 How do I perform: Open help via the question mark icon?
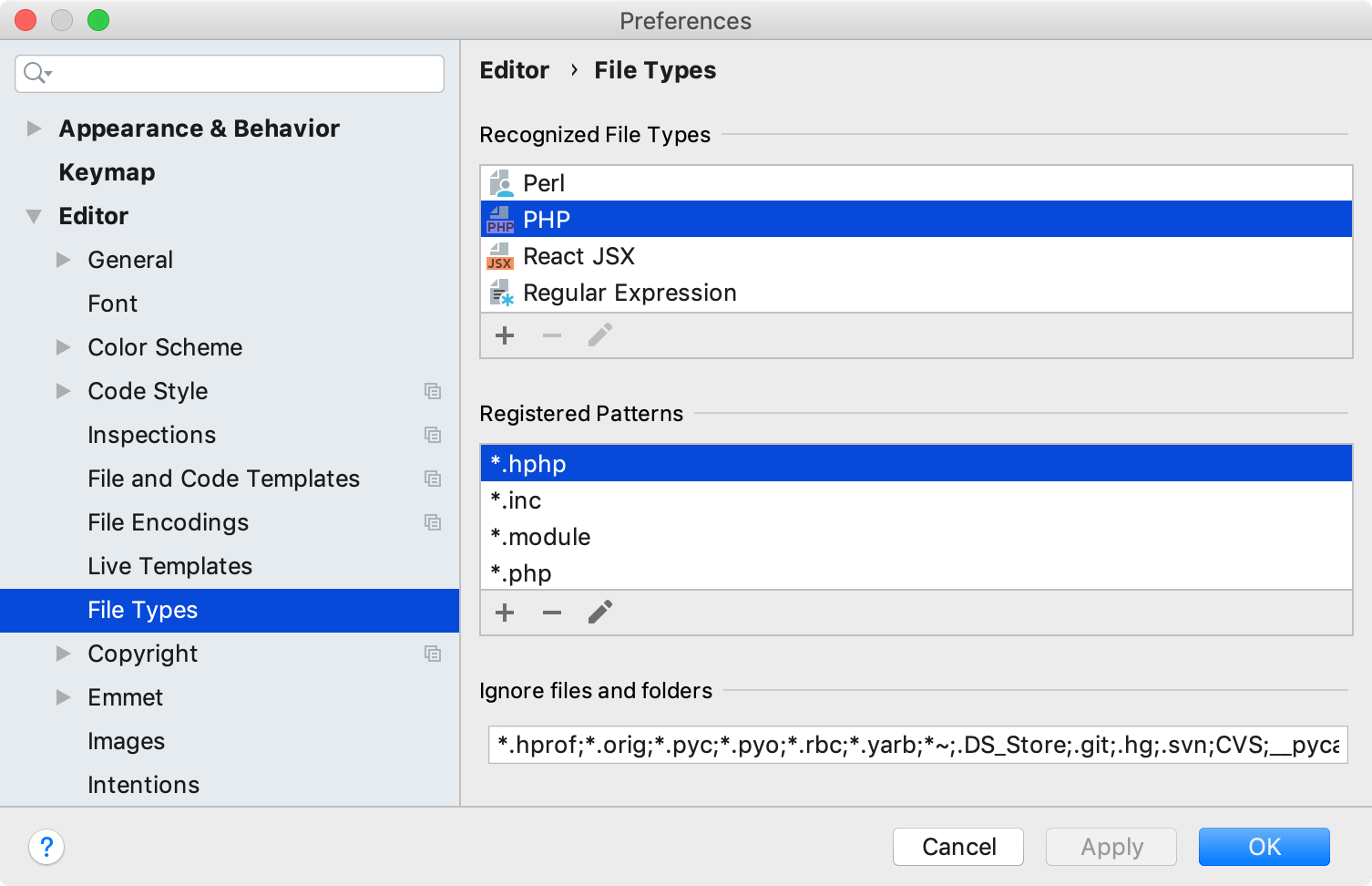[x=46, y=847]
